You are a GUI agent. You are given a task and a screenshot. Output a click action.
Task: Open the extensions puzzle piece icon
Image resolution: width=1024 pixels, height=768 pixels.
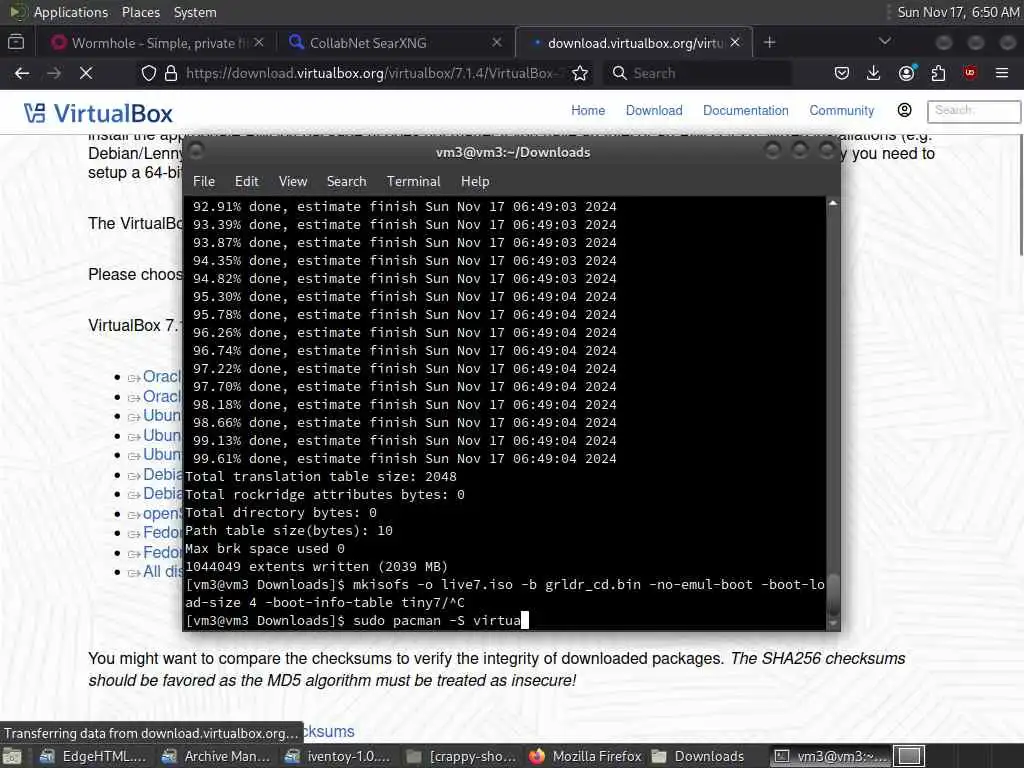pos(938,73)
